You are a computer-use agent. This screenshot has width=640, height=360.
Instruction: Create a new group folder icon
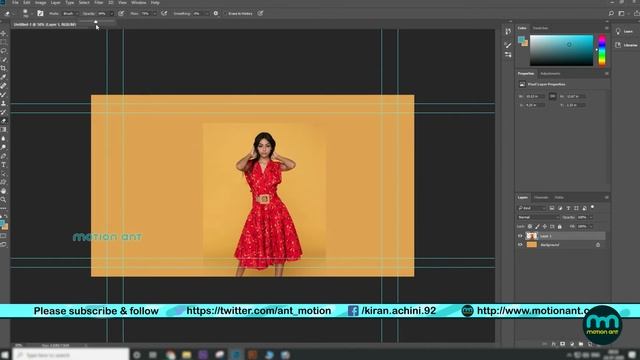pyautogui.click(x=581, y=344)
